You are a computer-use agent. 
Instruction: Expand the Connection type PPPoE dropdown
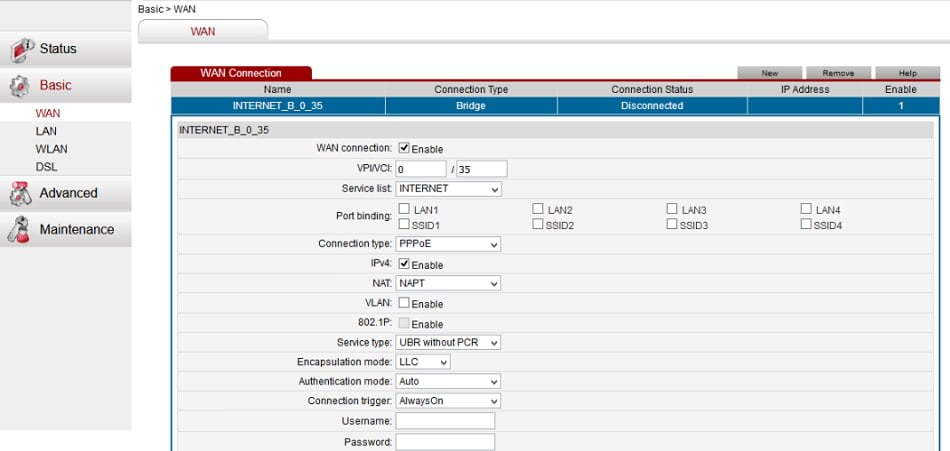click(x=448, y=244)
